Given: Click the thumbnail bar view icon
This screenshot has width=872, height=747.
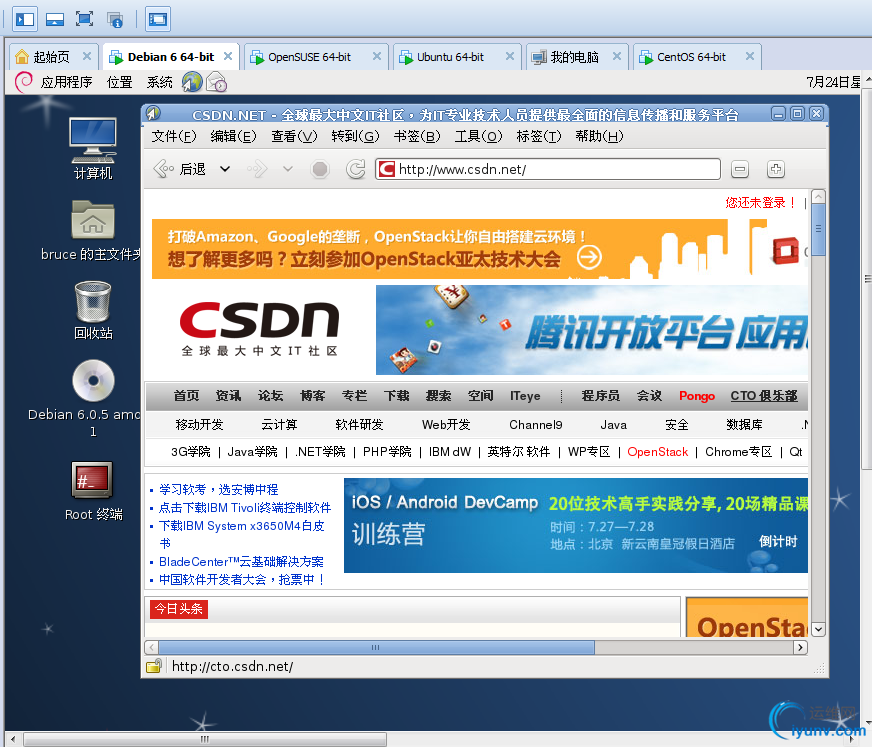Looking at the screenshot, I should [54, 19].
